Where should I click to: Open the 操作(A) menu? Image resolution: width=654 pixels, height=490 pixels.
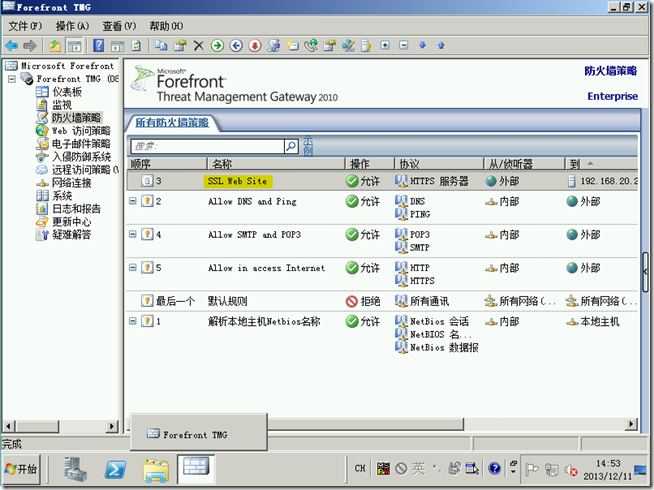coord(72,26)
